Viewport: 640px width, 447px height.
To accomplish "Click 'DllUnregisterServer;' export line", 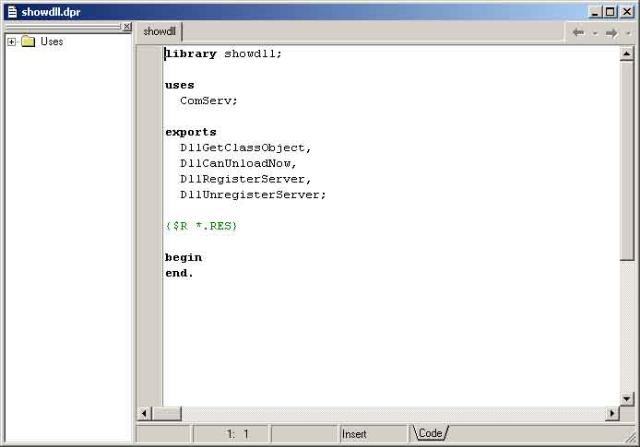I will pos(253,195).
